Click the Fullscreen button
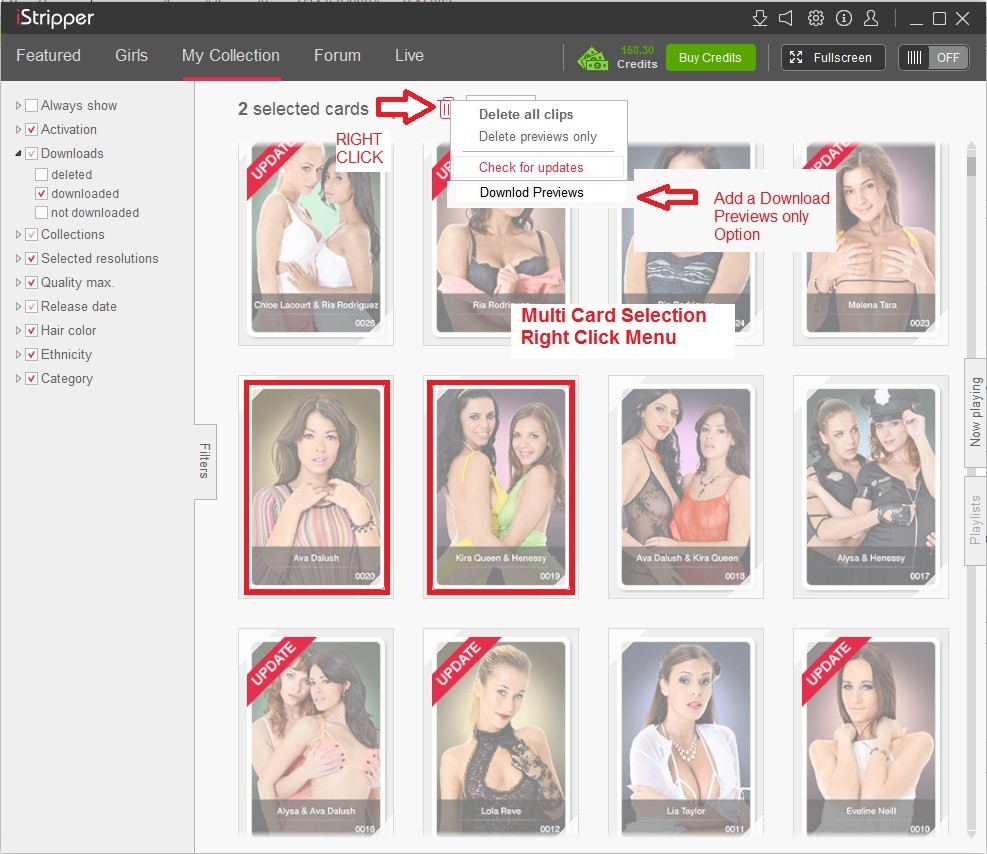The image size is (987, 854). click(x=833, y=58)
